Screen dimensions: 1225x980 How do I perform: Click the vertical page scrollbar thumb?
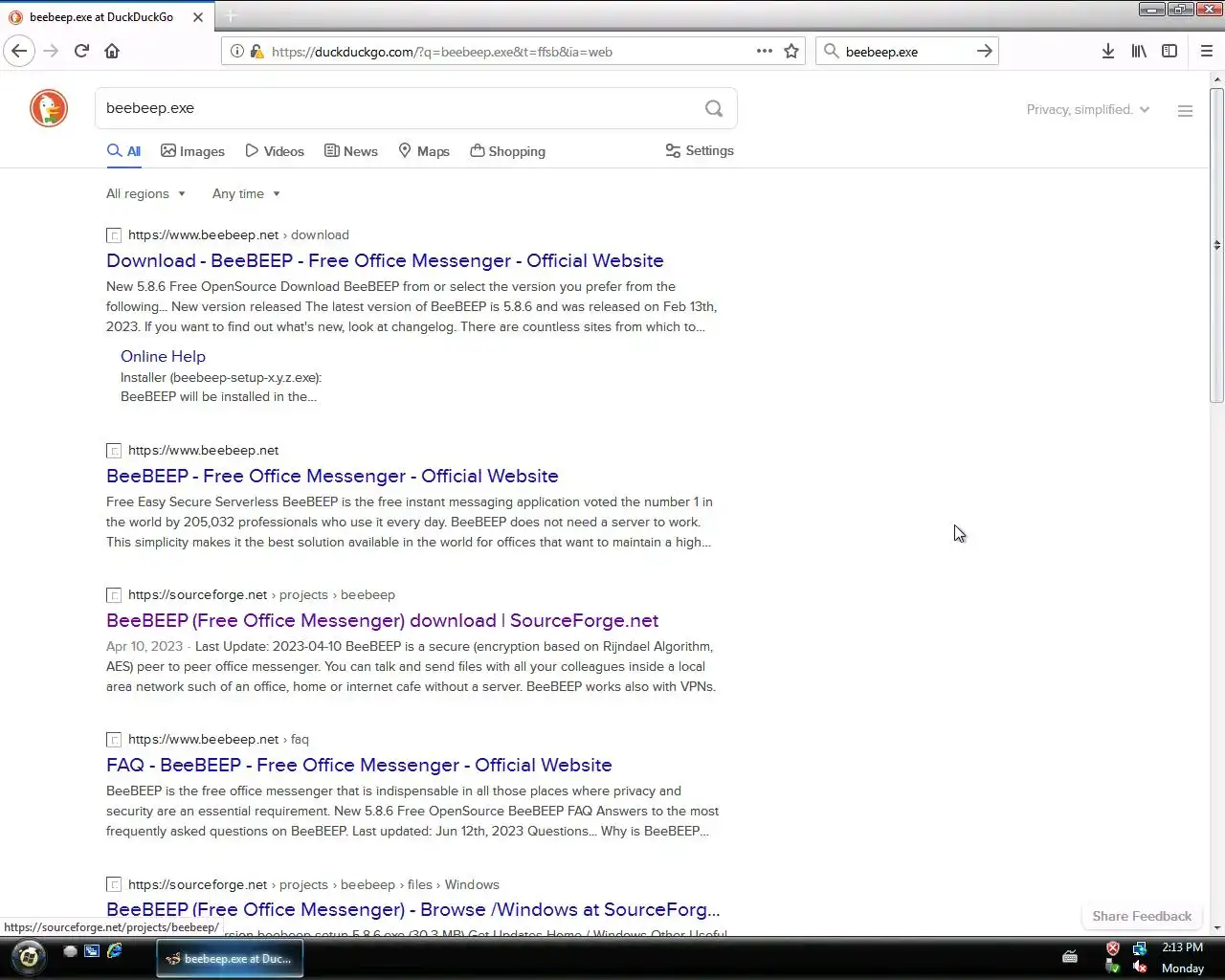pos(1216,245)
